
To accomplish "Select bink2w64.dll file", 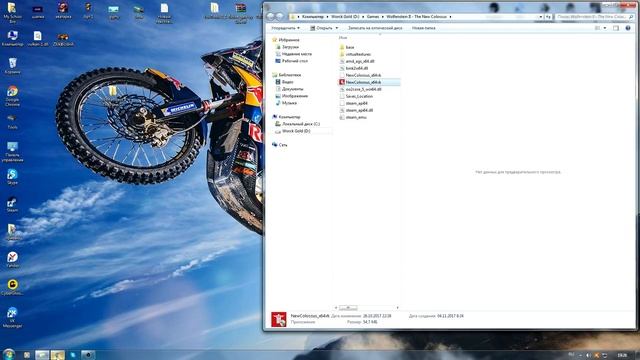I will tap(357, 68).
